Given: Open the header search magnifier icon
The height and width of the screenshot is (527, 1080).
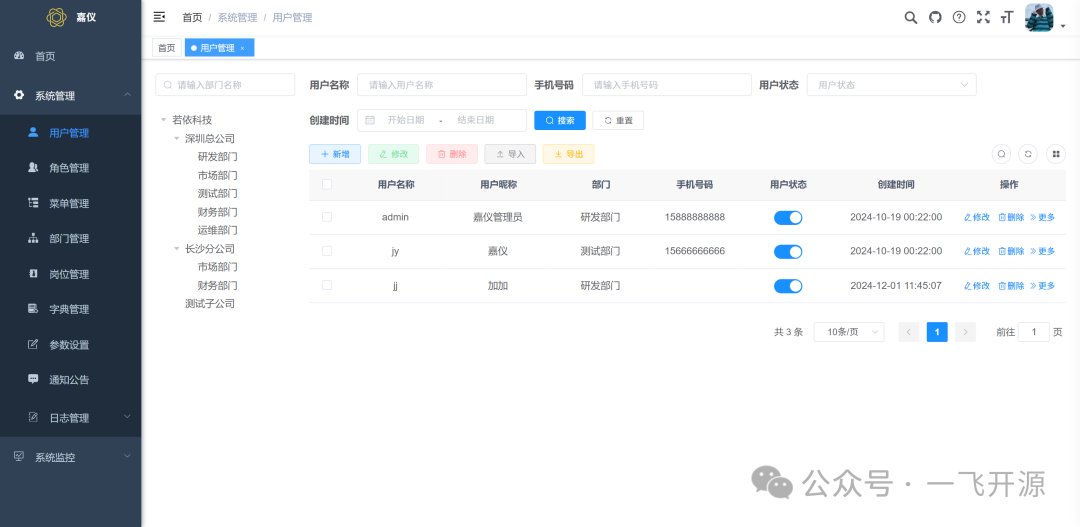Looking at the screenshot, I should coord(911,18).
